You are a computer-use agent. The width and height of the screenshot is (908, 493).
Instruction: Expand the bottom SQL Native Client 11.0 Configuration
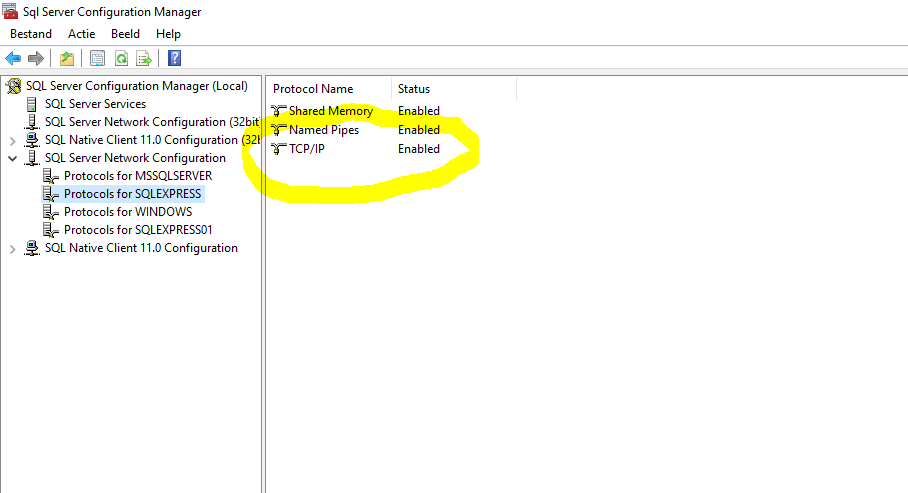point(12,249)
